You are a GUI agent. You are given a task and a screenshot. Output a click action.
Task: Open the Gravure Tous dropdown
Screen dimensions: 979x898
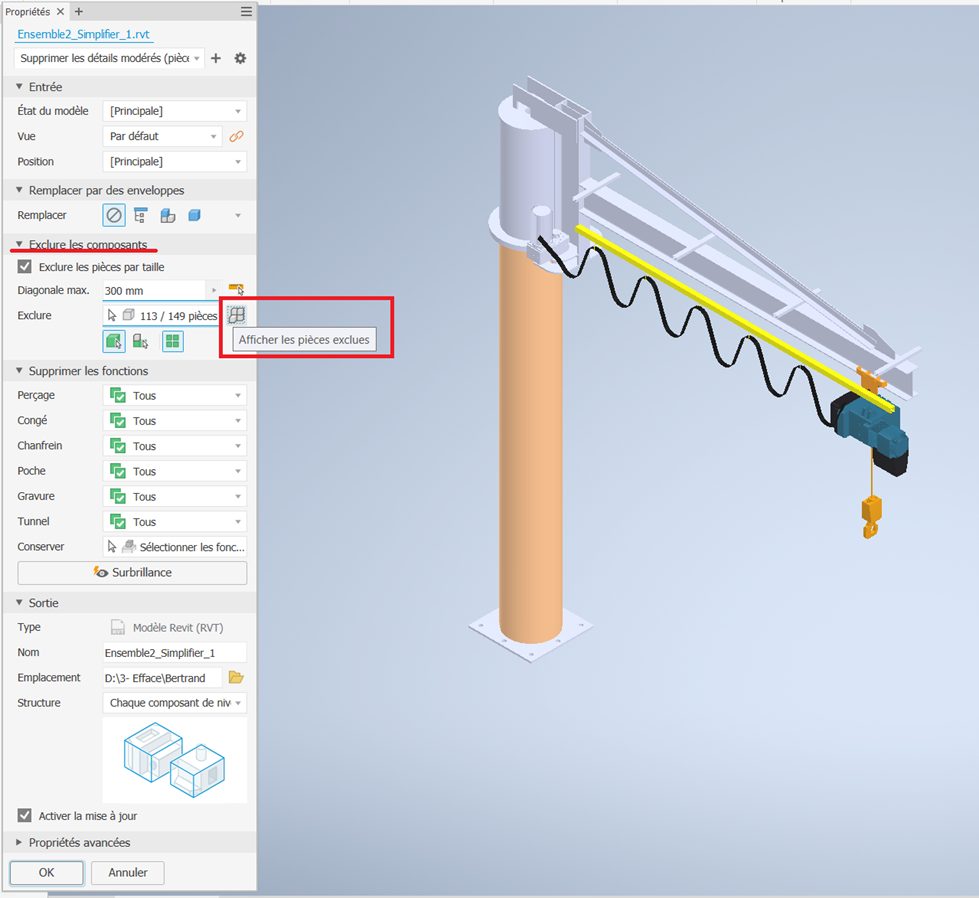(x=174, y=496)
